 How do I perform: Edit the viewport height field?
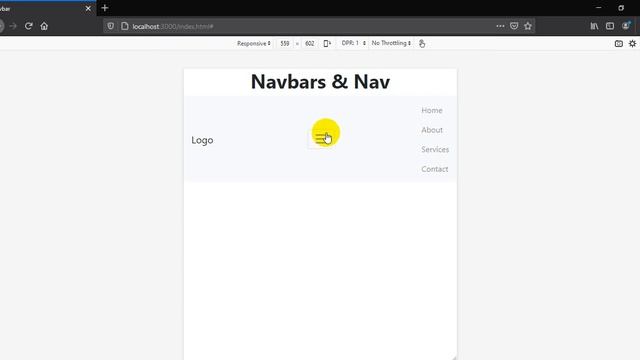[x=310, y=43]
